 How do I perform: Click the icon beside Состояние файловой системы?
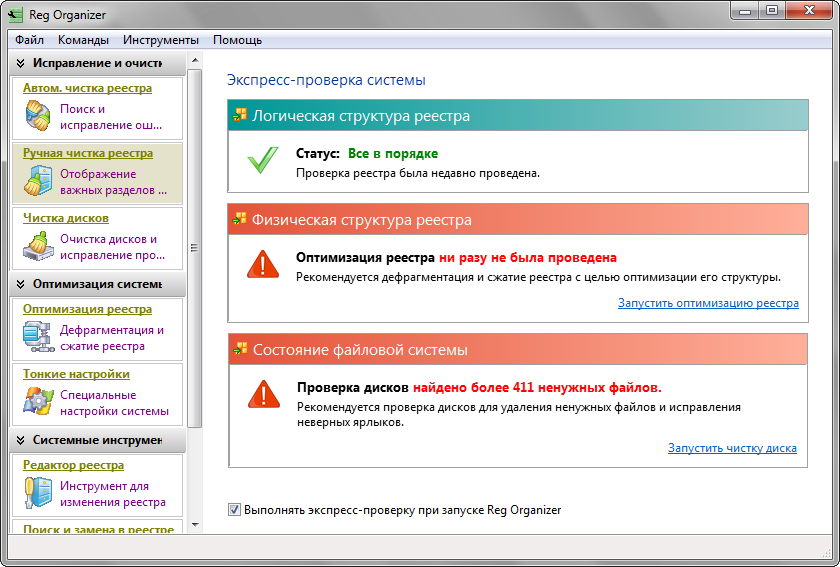(x=240, y=349)
